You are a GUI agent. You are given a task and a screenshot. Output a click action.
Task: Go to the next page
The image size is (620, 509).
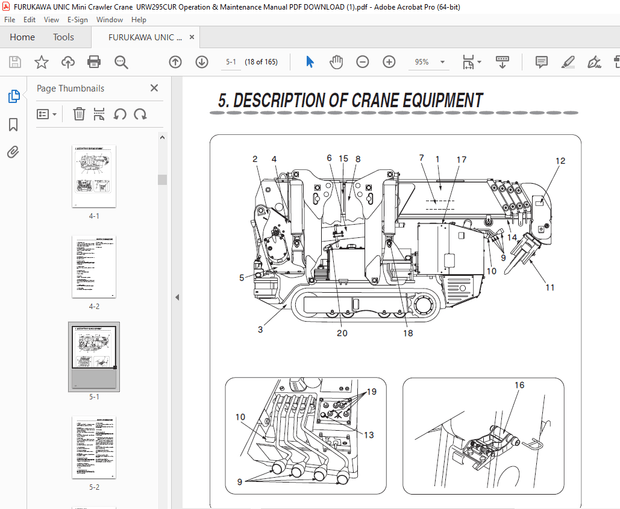(202, 62)
